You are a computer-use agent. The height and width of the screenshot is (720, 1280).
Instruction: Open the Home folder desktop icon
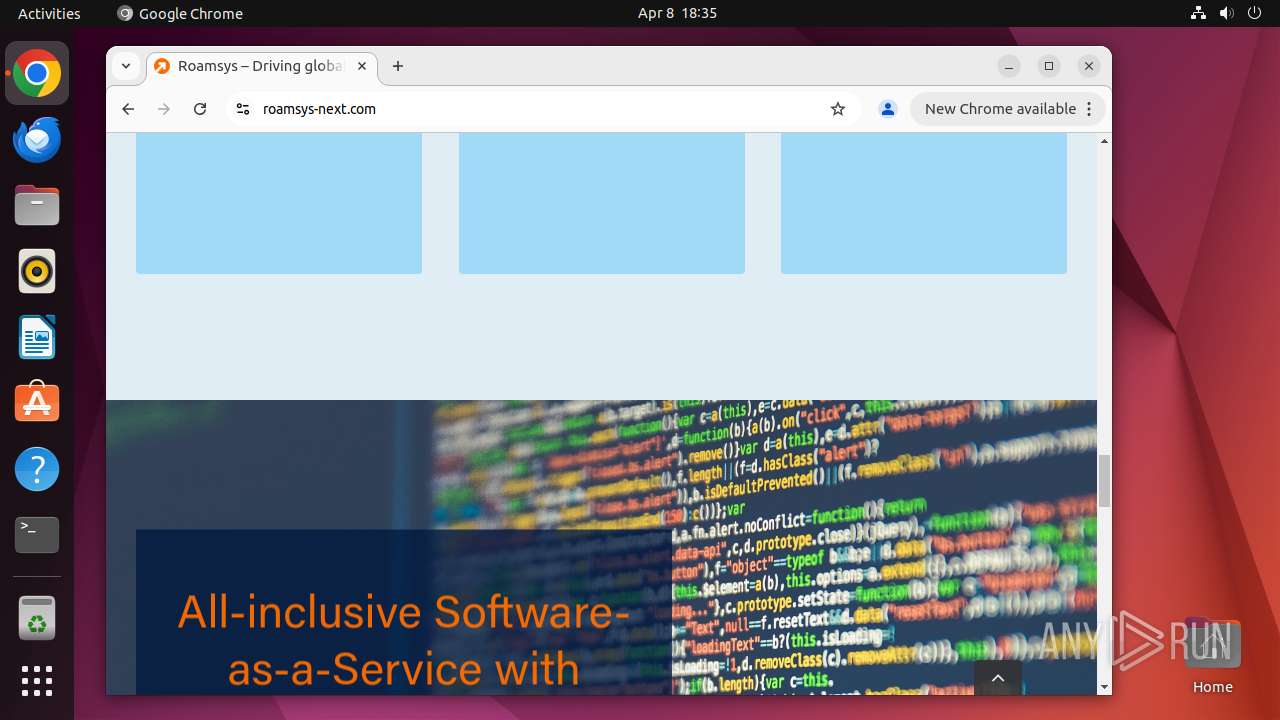pos(1212,656)
